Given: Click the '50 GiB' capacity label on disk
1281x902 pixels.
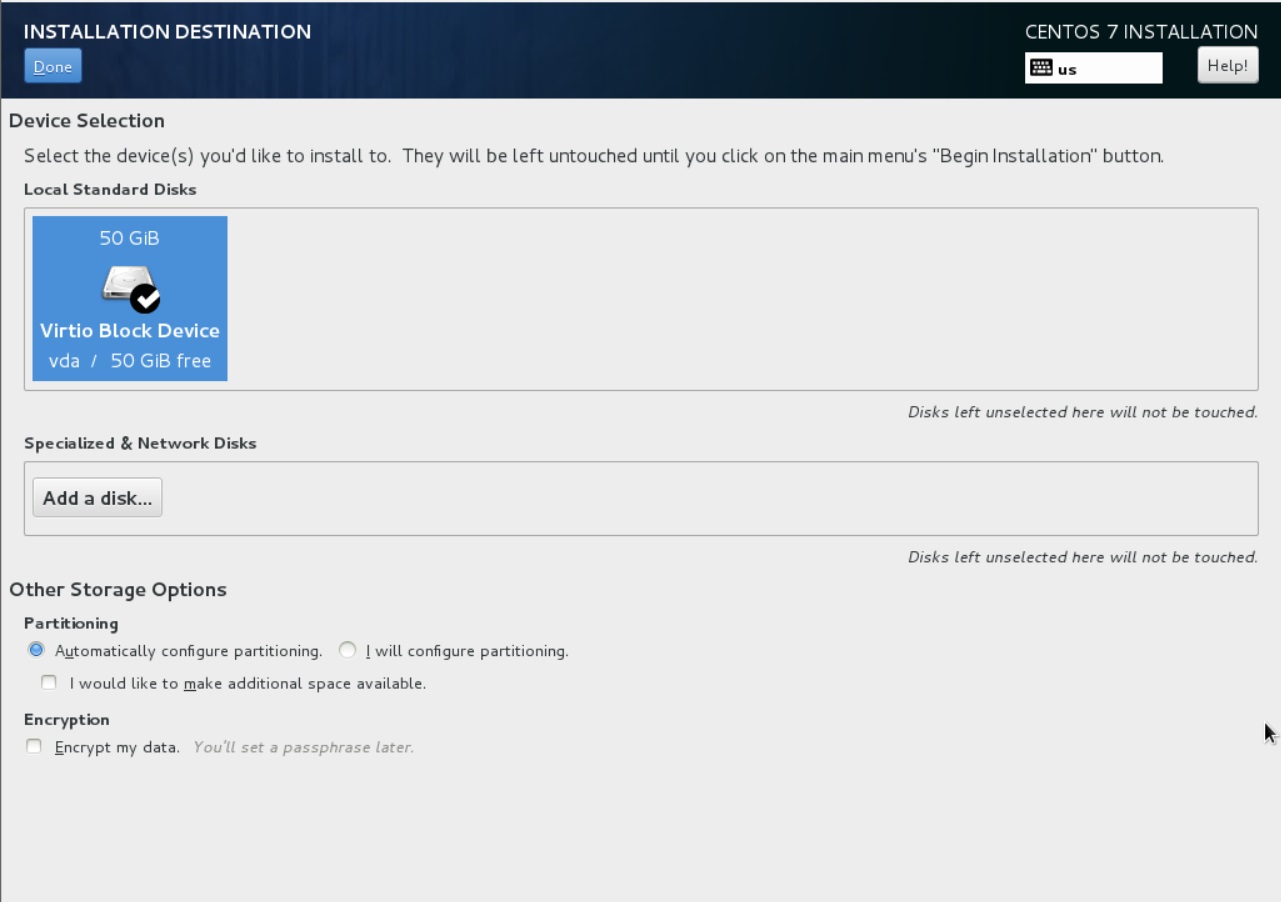Looking at the screenshot, I should coord(129,238).
